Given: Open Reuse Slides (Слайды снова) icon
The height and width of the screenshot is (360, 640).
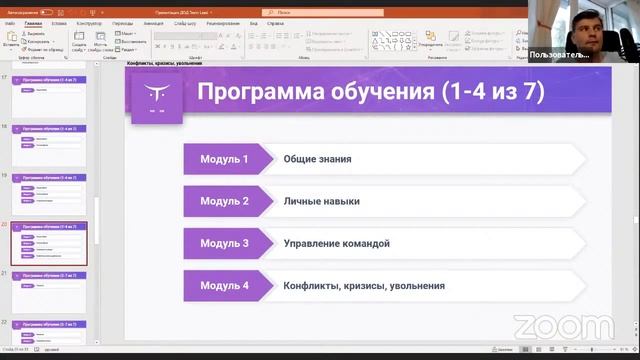Looking at the screenshot, I should point(100,37).
